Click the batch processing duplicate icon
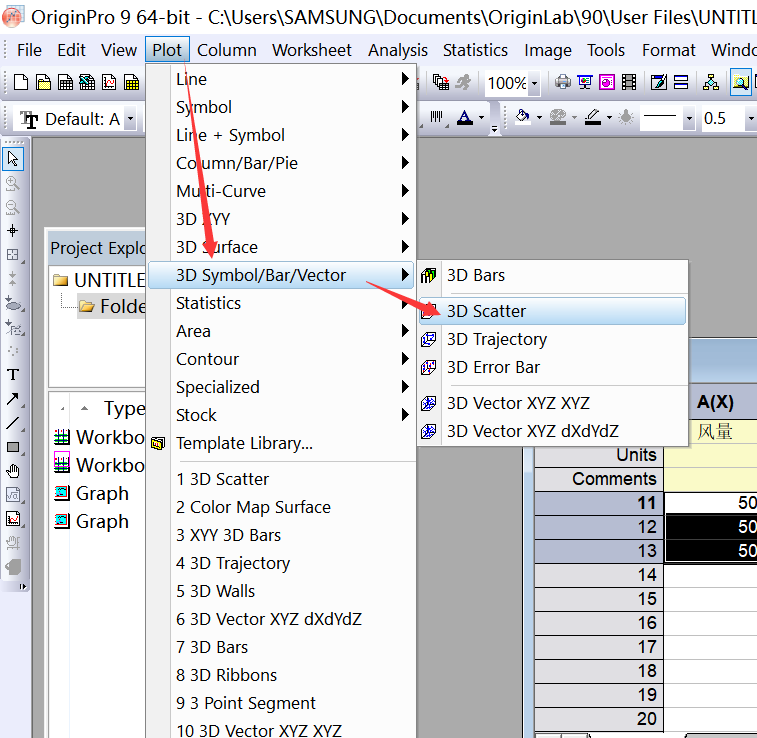757x738 pixels. click(x=440, y=83)
